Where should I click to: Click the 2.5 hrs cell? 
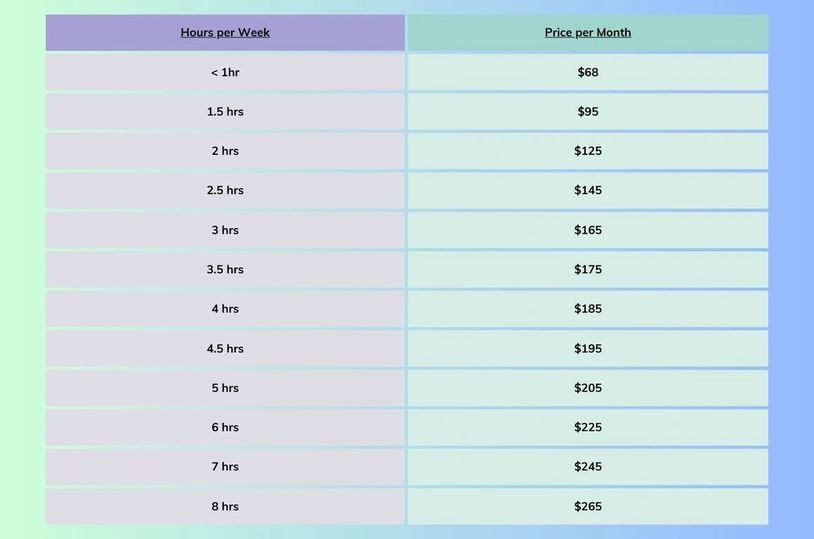225,190
